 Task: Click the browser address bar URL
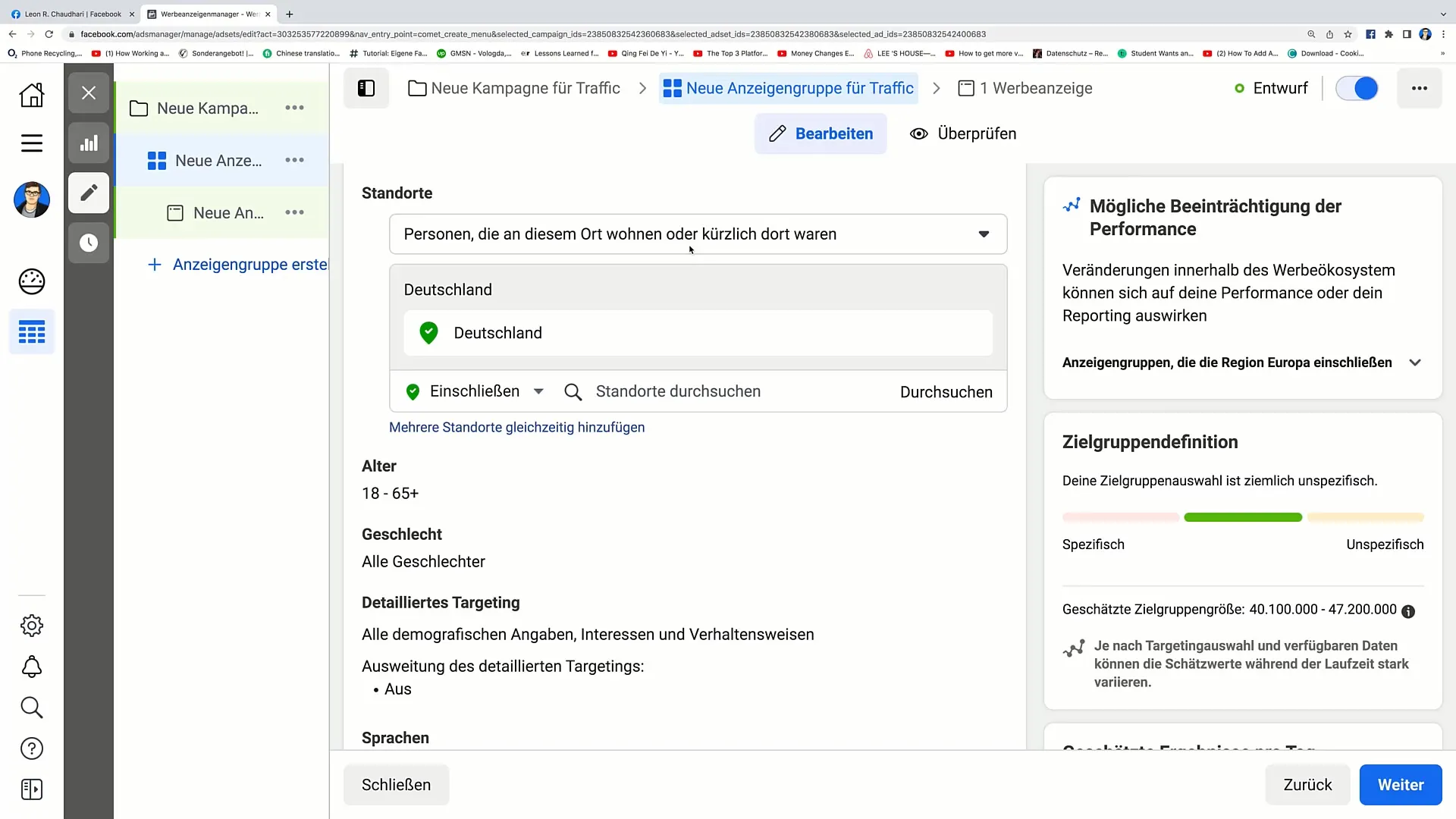coord(533,34)
